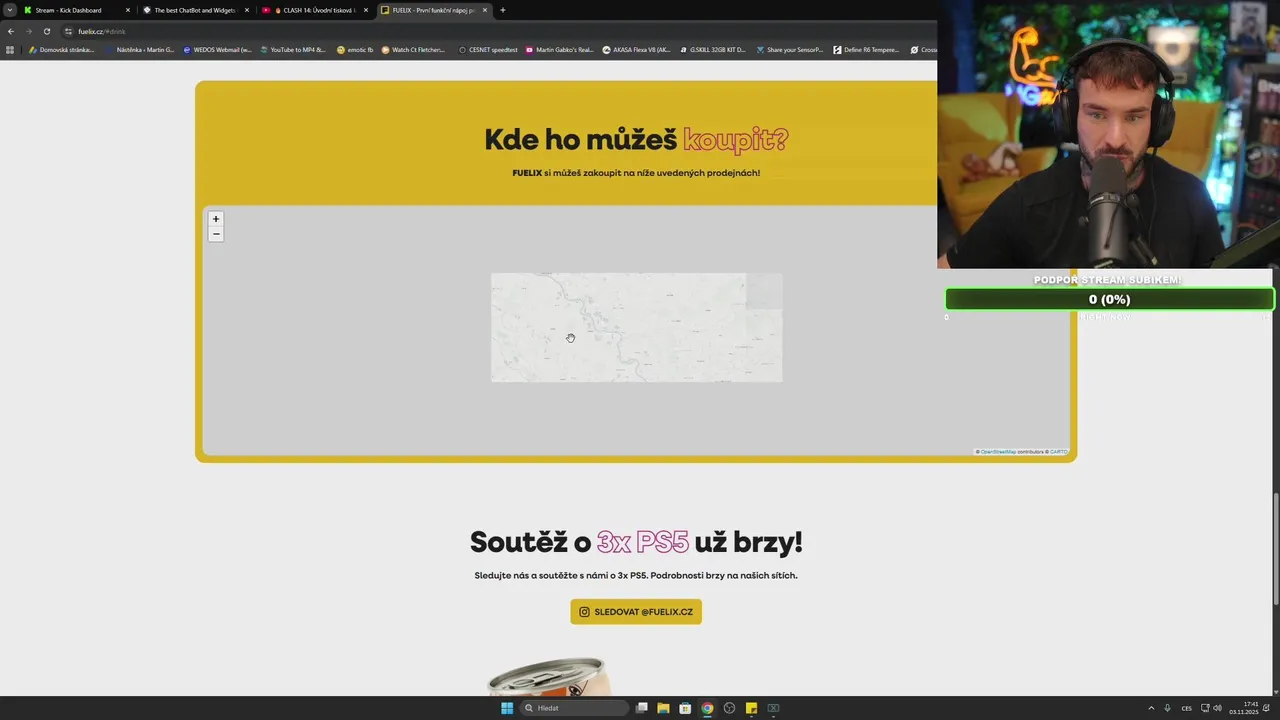Open the WEDOS Webmail bookmark
1280x720 pixels.
217,49
